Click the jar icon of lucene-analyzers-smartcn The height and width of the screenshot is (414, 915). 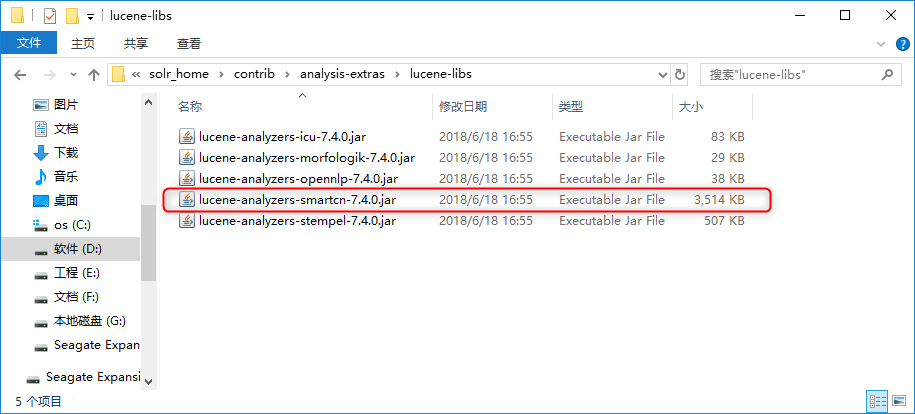(187, 200)
